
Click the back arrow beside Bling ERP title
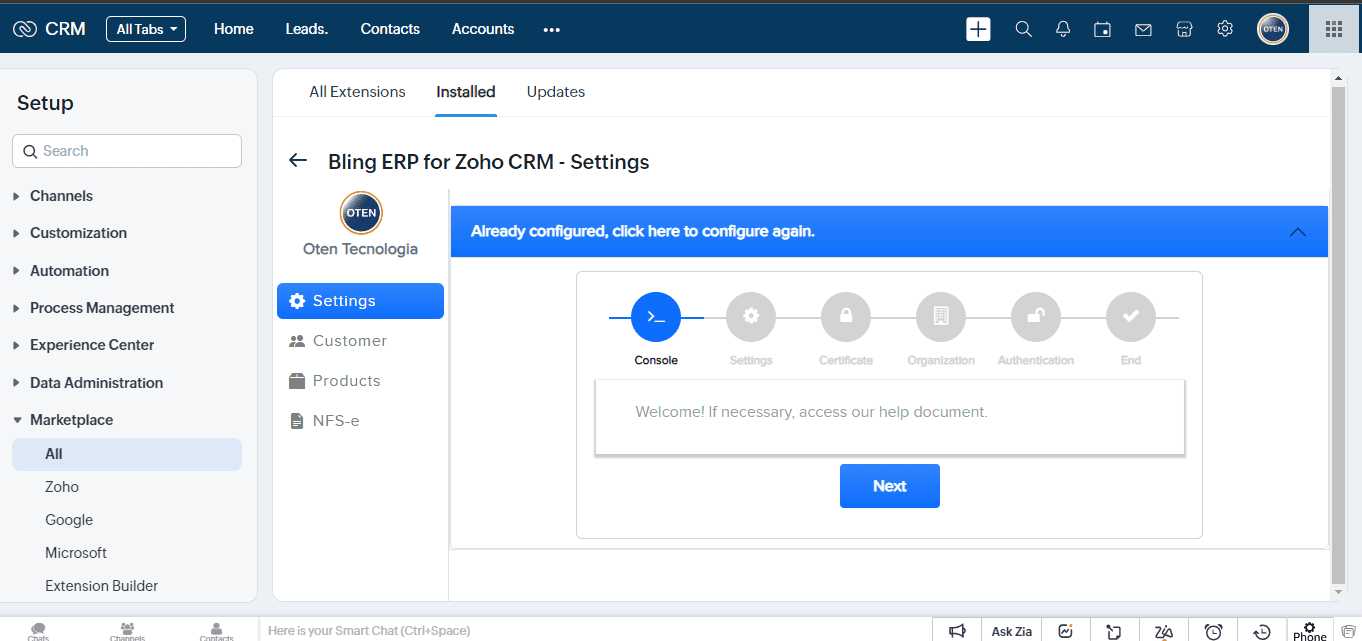[x=297, y=161]
